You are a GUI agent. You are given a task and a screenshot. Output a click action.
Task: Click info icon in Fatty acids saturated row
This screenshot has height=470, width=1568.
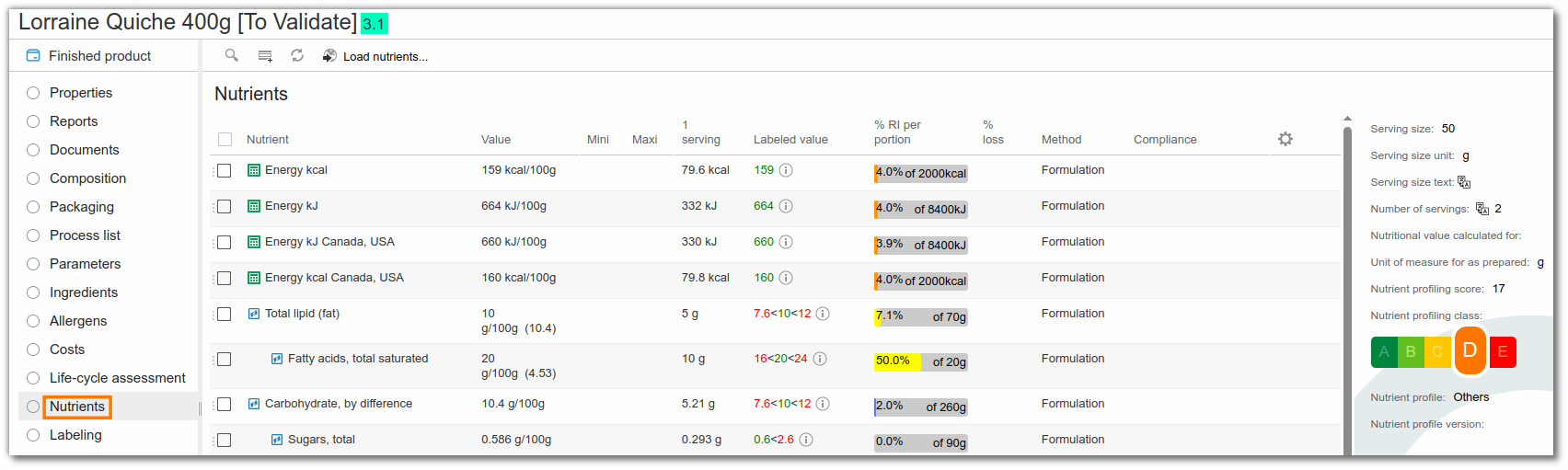(x=819, y=359)
